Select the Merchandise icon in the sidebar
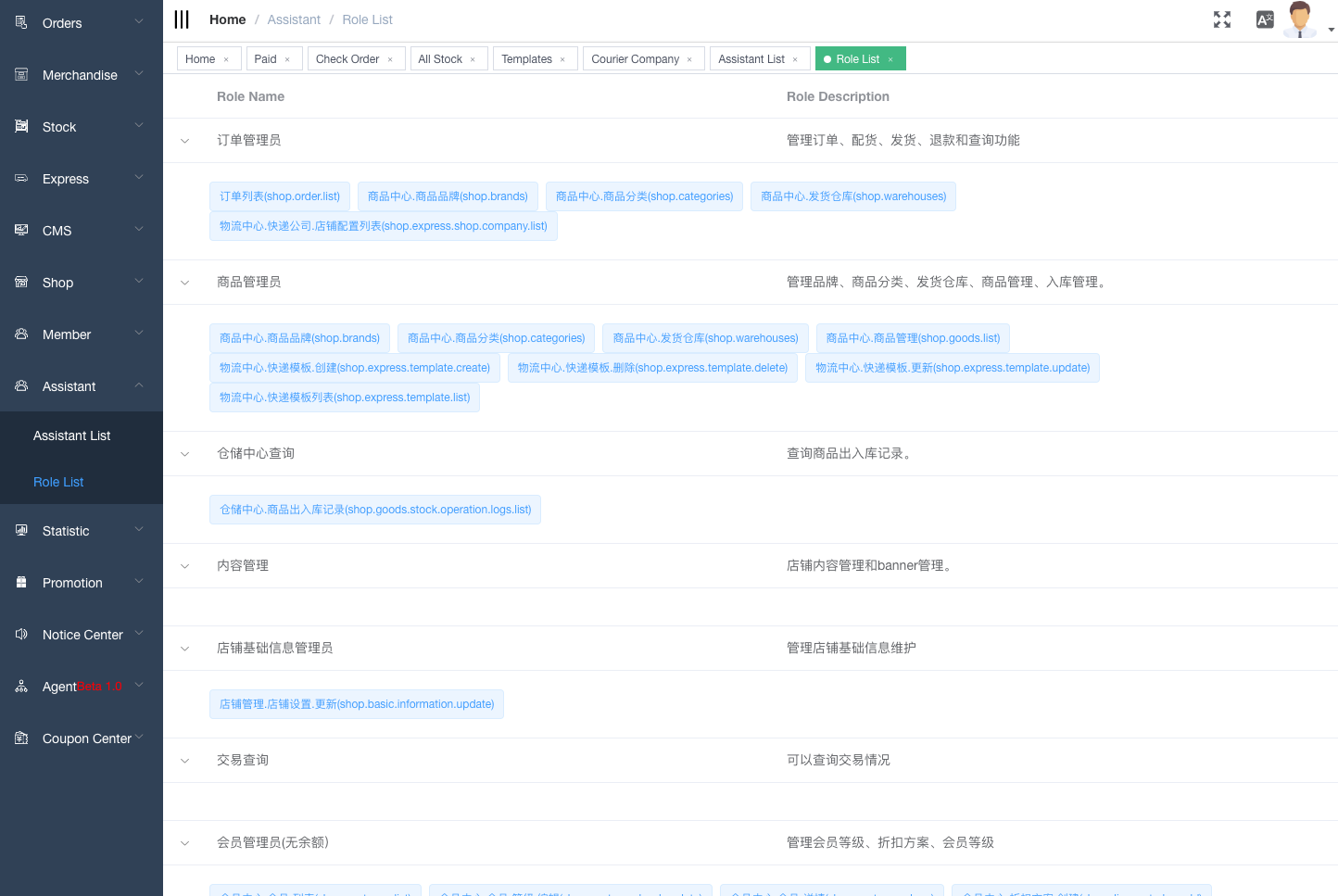 tap(20, 74)
